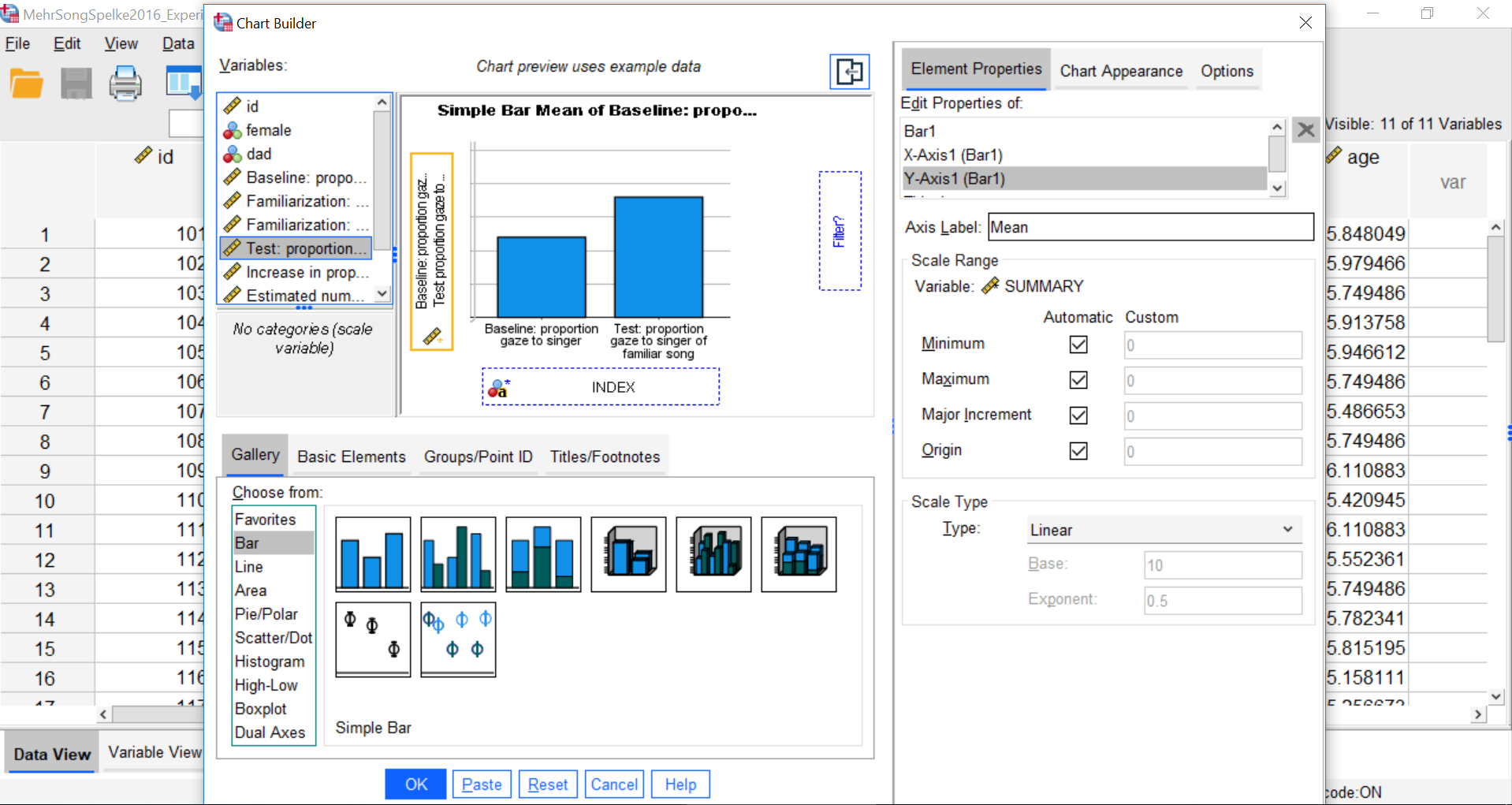
Task: Uncheck the Major Increment Automatic checkbox
Action: (1078, 416)
